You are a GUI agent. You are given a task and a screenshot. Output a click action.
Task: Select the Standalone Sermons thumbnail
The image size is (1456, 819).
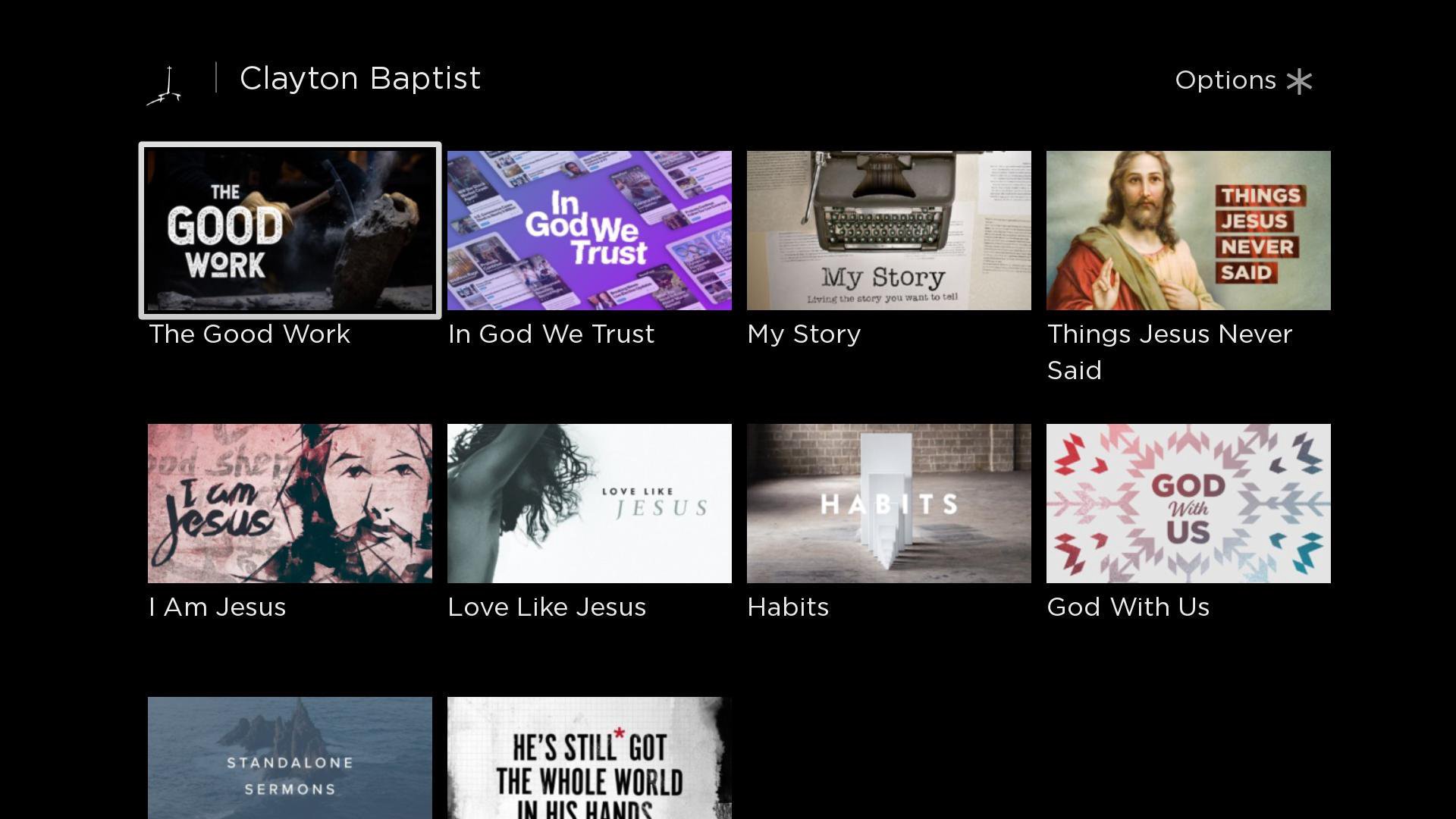[290, 758]
